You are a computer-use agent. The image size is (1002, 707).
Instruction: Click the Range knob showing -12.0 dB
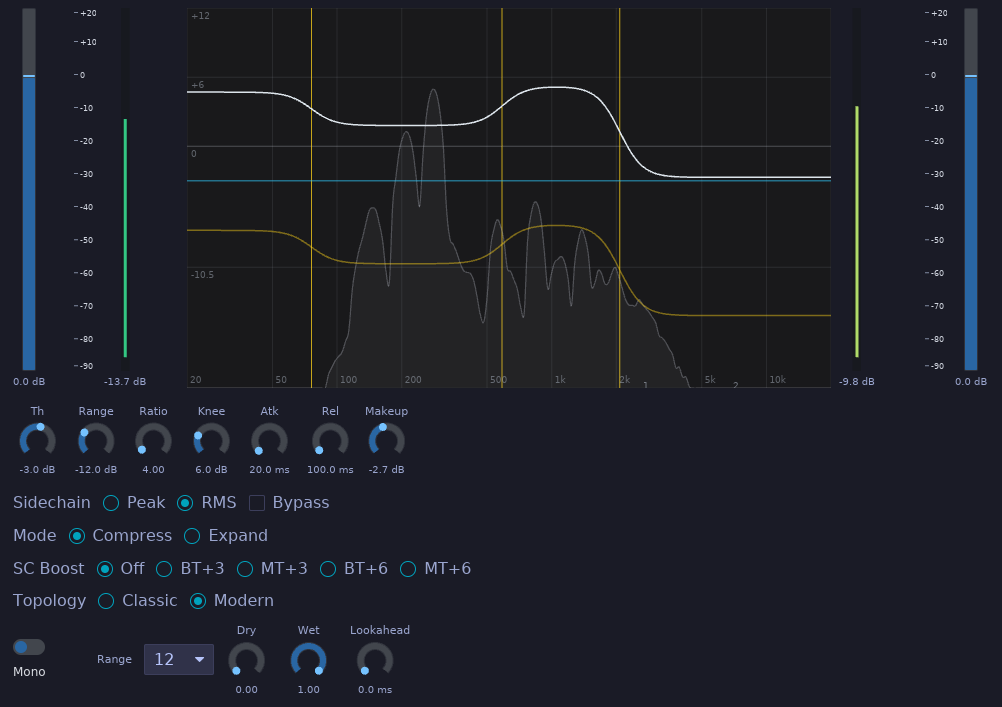click(x=96, y=440)
